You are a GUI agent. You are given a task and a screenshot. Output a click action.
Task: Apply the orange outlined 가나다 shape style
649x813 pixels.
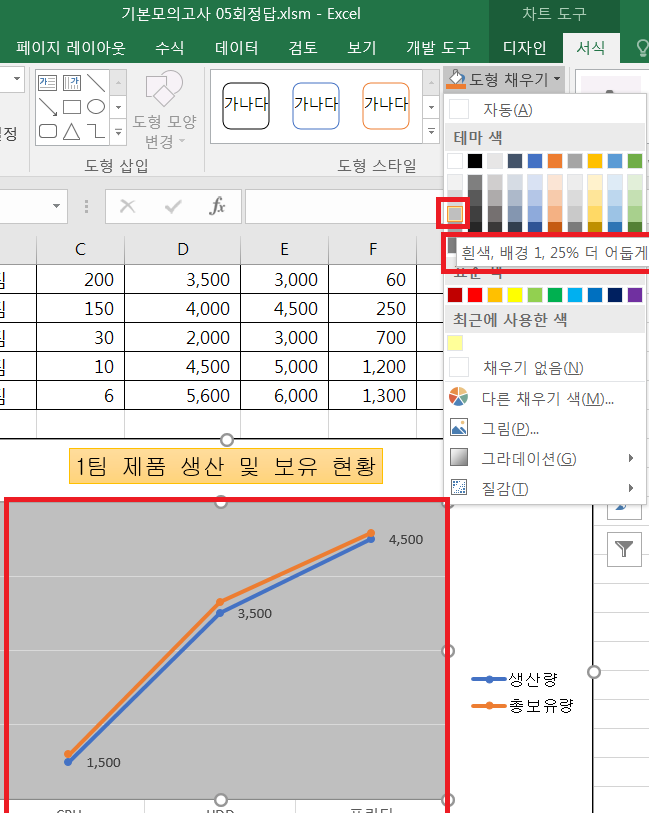[385, 105]
